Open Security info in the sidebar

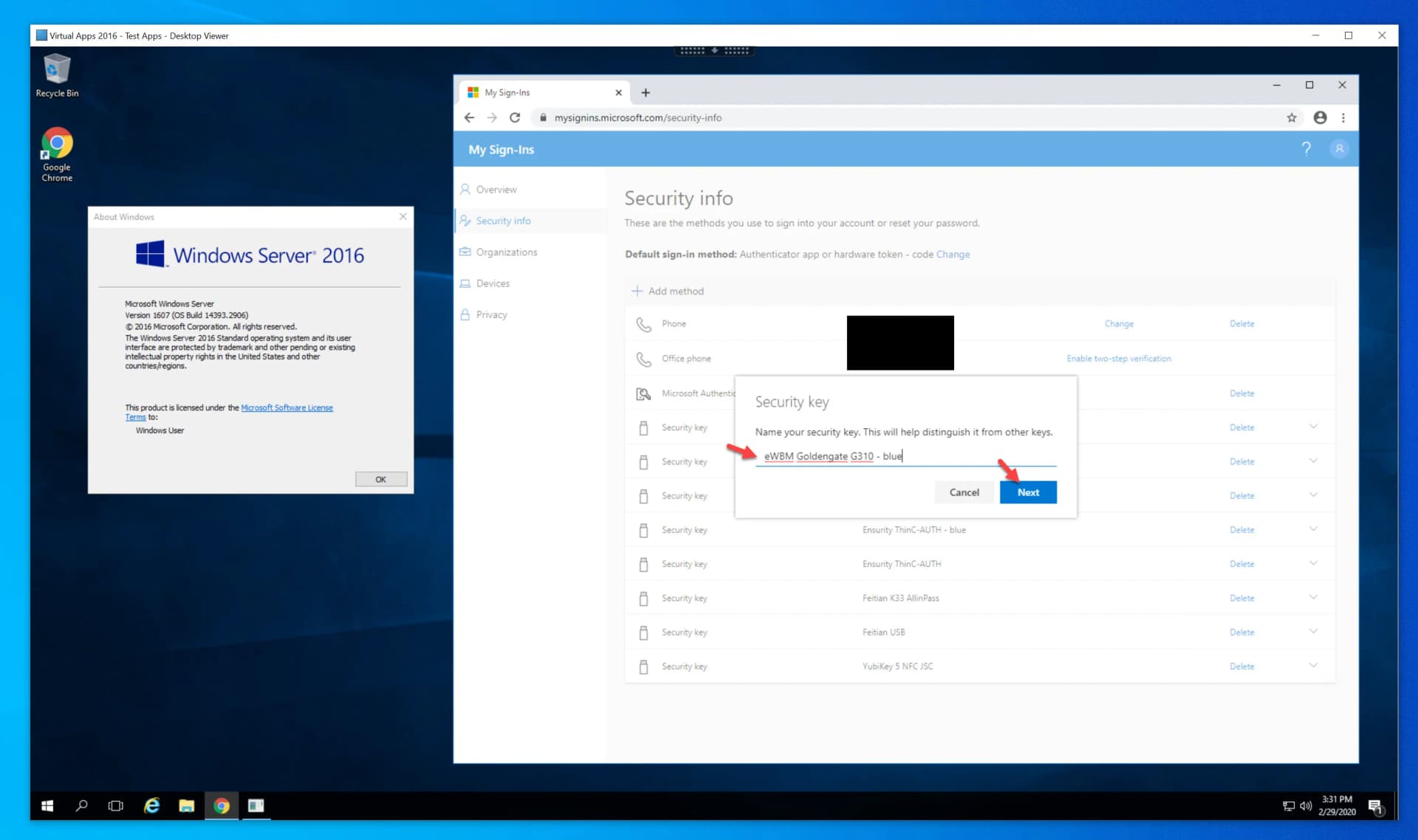tap(503, 221)
